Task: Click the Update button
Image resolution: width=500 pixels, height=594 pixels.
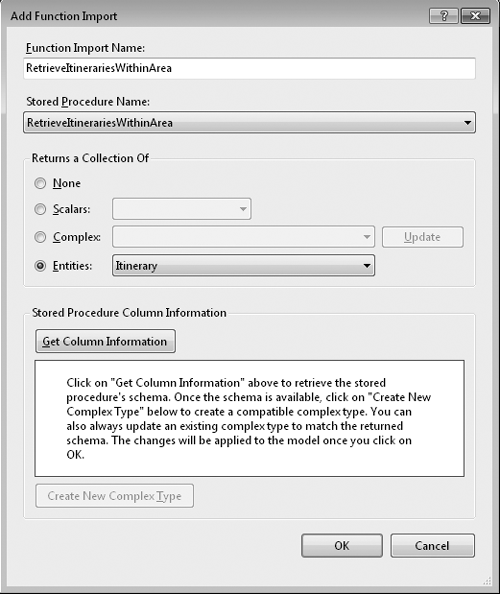Action: (422, 237)
